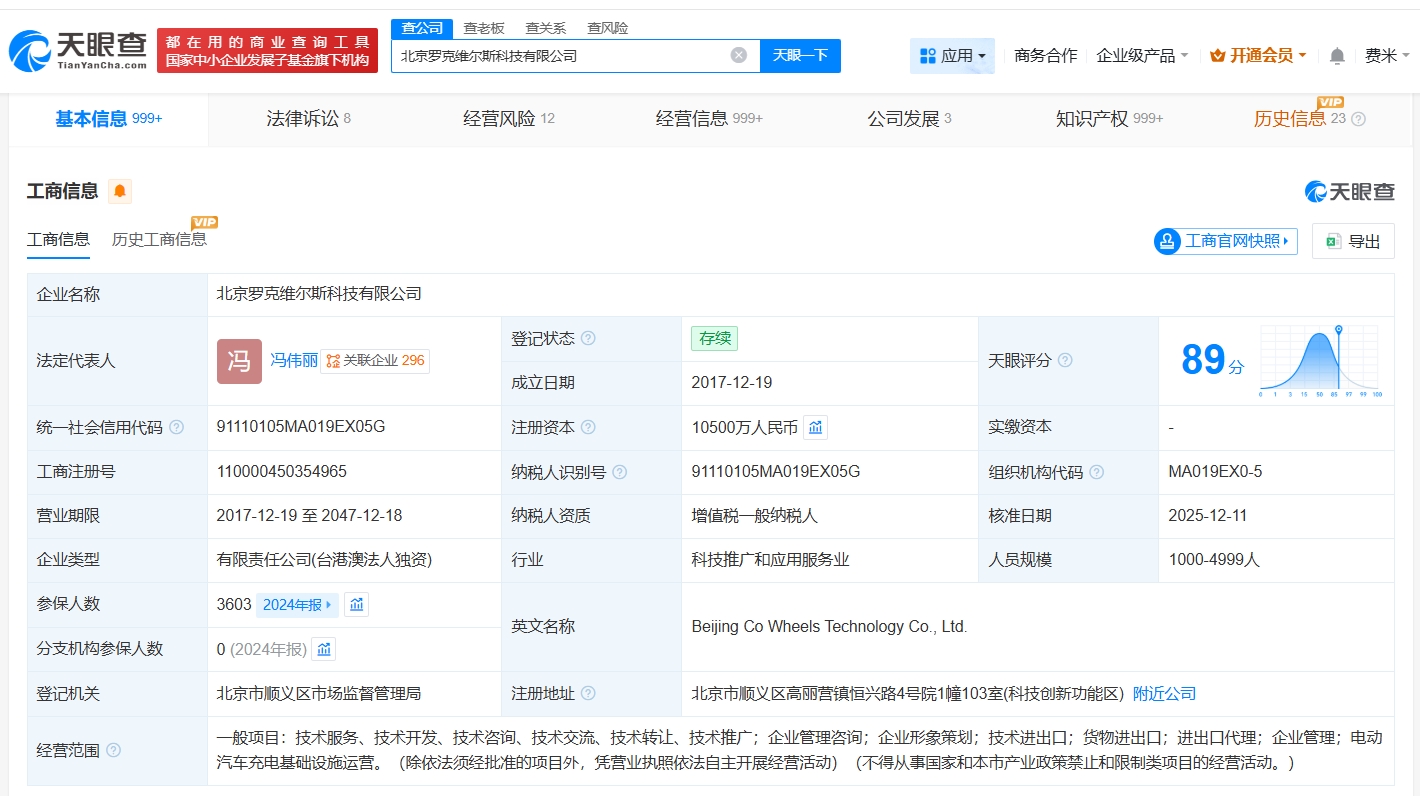Click chart icon next to 分支机构参保人数
This screenshot has width=1420, height=796.
324,649
